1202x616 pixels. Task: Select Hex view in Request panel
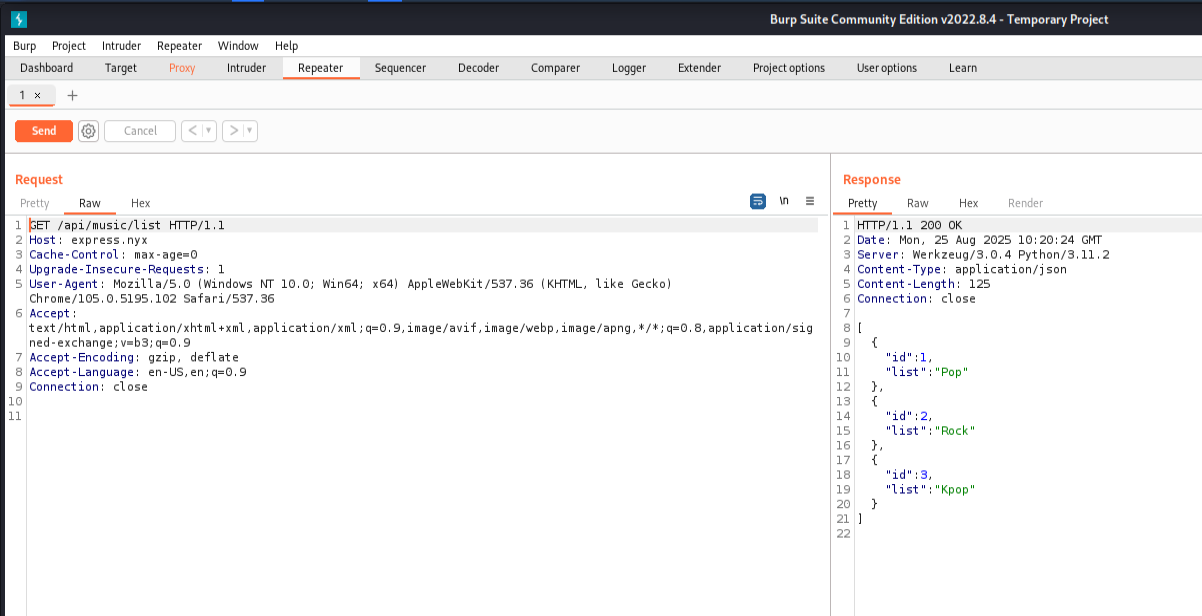pyautogui.click(x=140, y=203)
